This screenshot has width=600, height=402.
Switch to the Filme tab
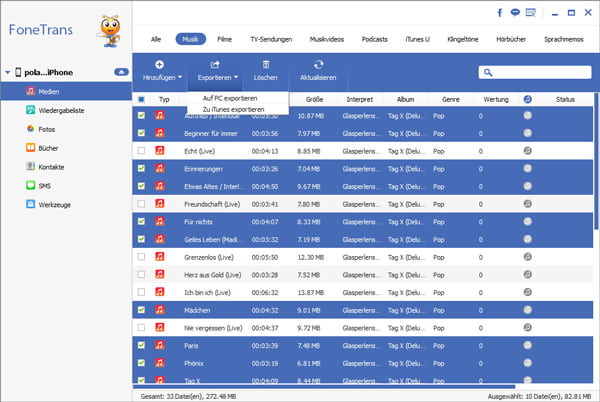tap(225, 38)
